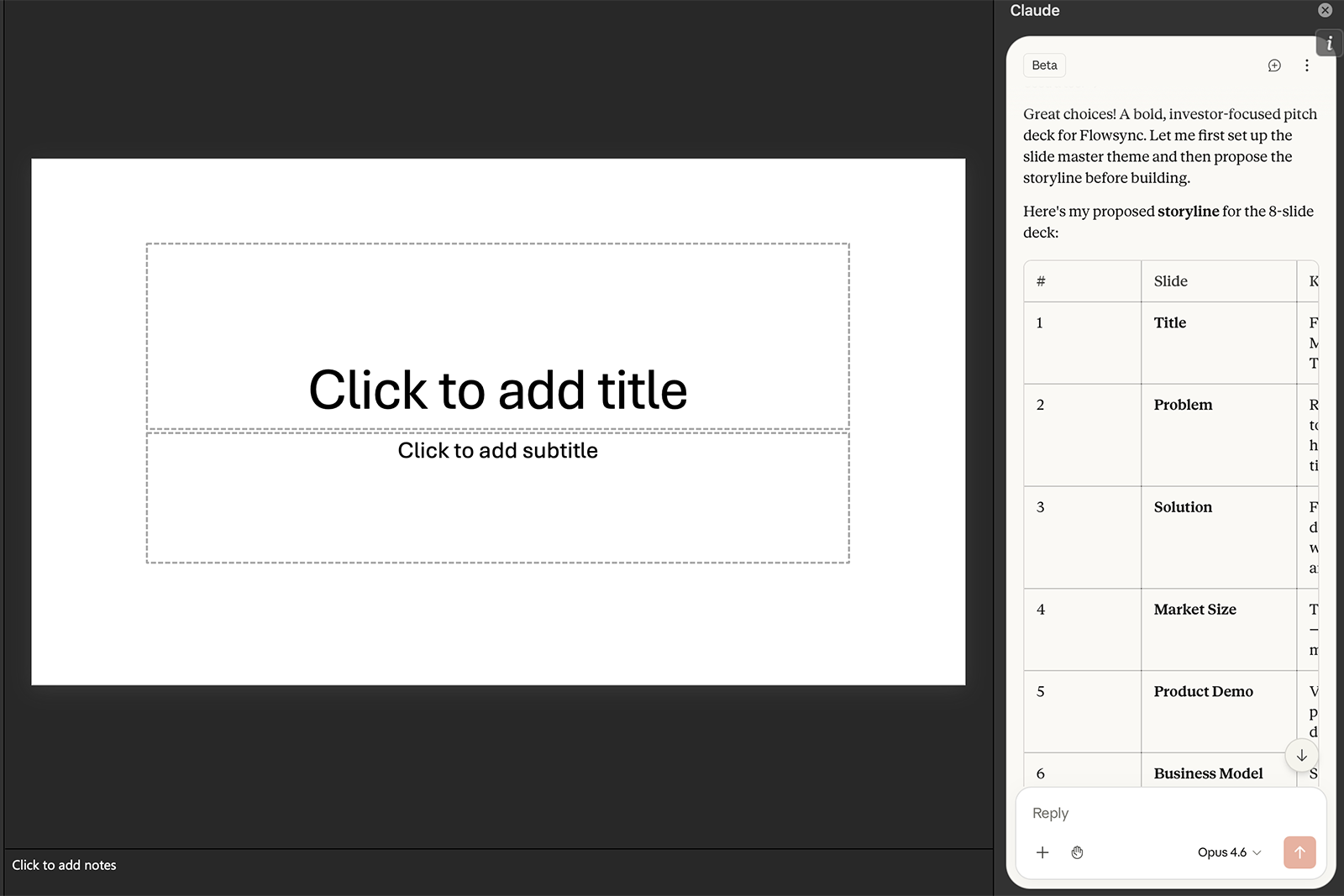Click the subtitle placeholder on slide

[x=498, y=451]
